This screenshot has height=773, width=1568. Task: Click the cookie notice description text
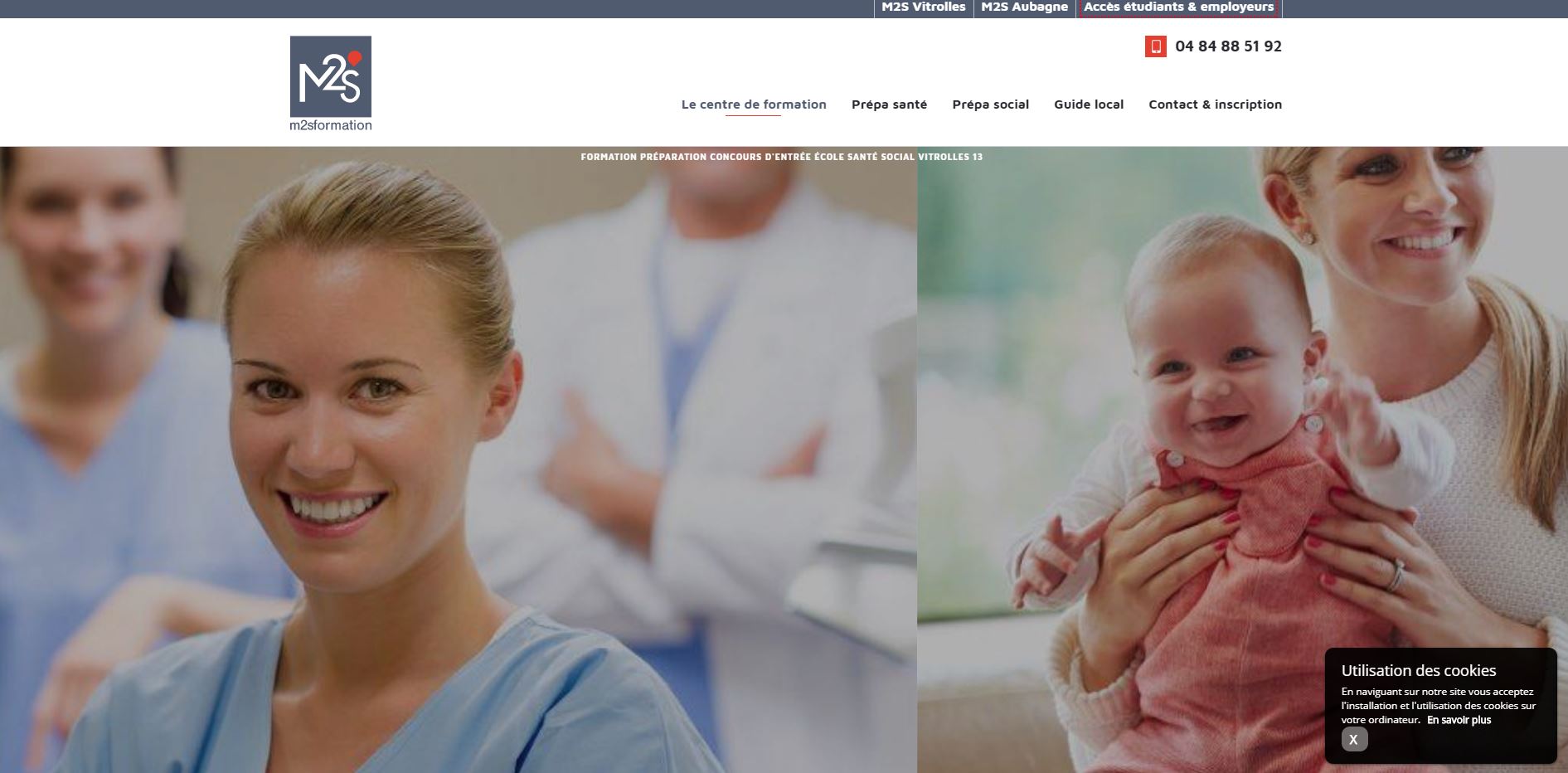click(x=1438, y=705)
